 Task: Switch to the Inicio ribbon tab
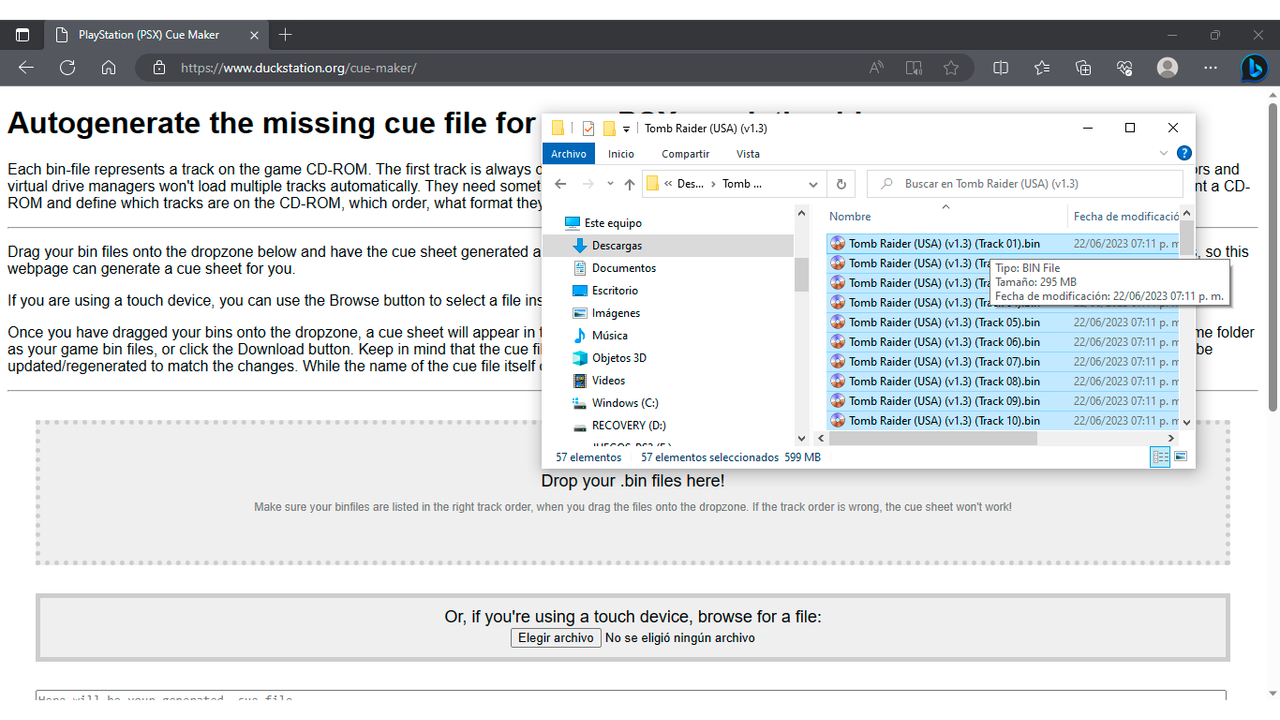pyautogui.click(x=621, y=154)
